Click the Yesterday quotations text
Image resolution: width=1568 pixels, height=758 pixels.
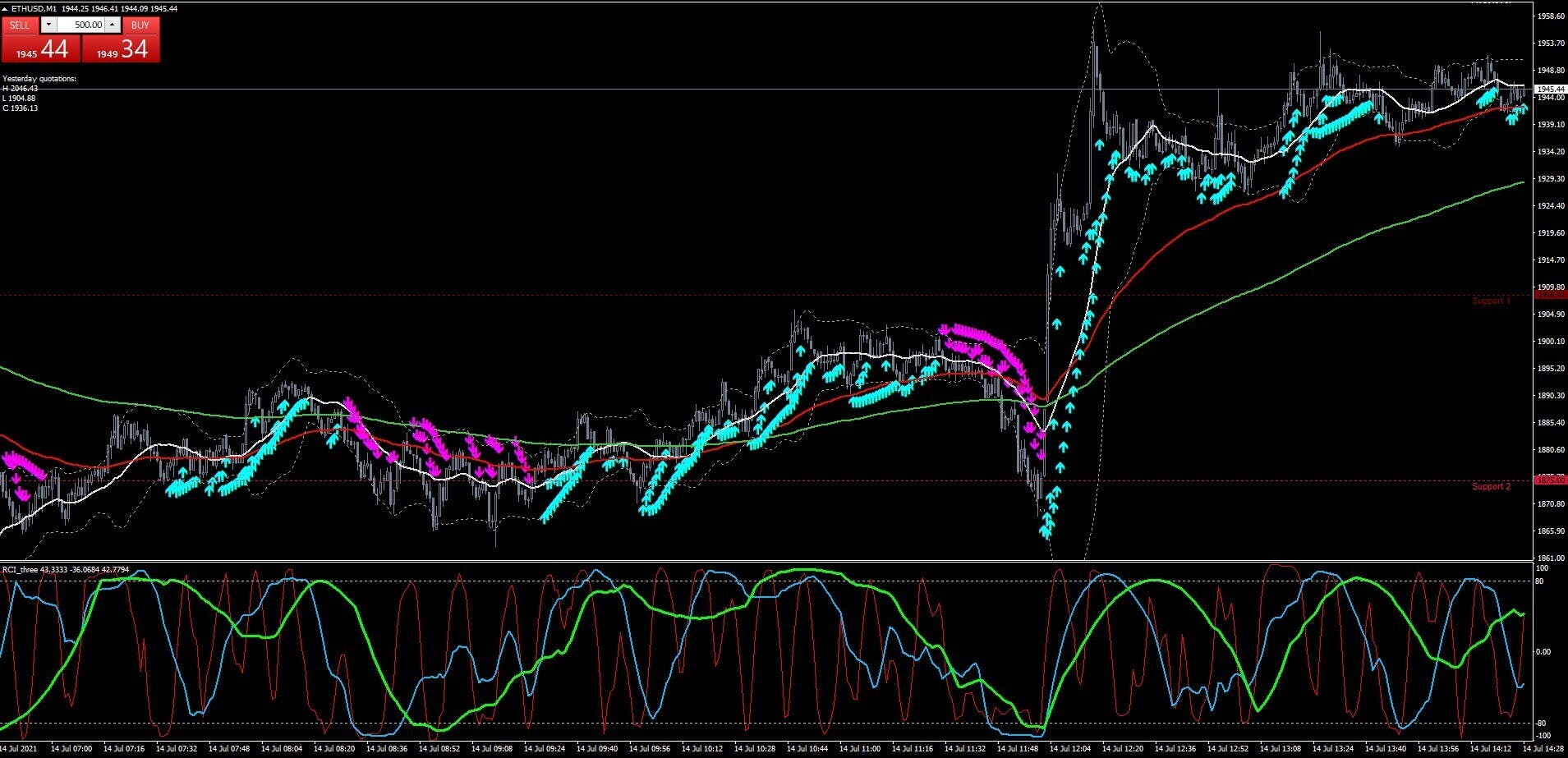[39, 79]
